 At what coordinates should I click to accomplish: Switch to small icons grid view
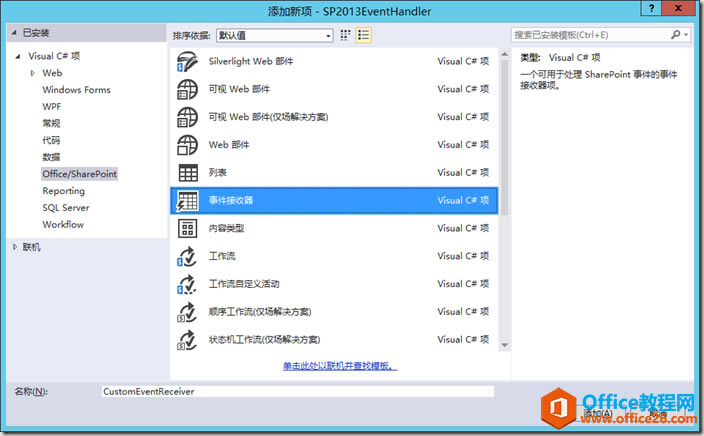click(x=345, y=35)
